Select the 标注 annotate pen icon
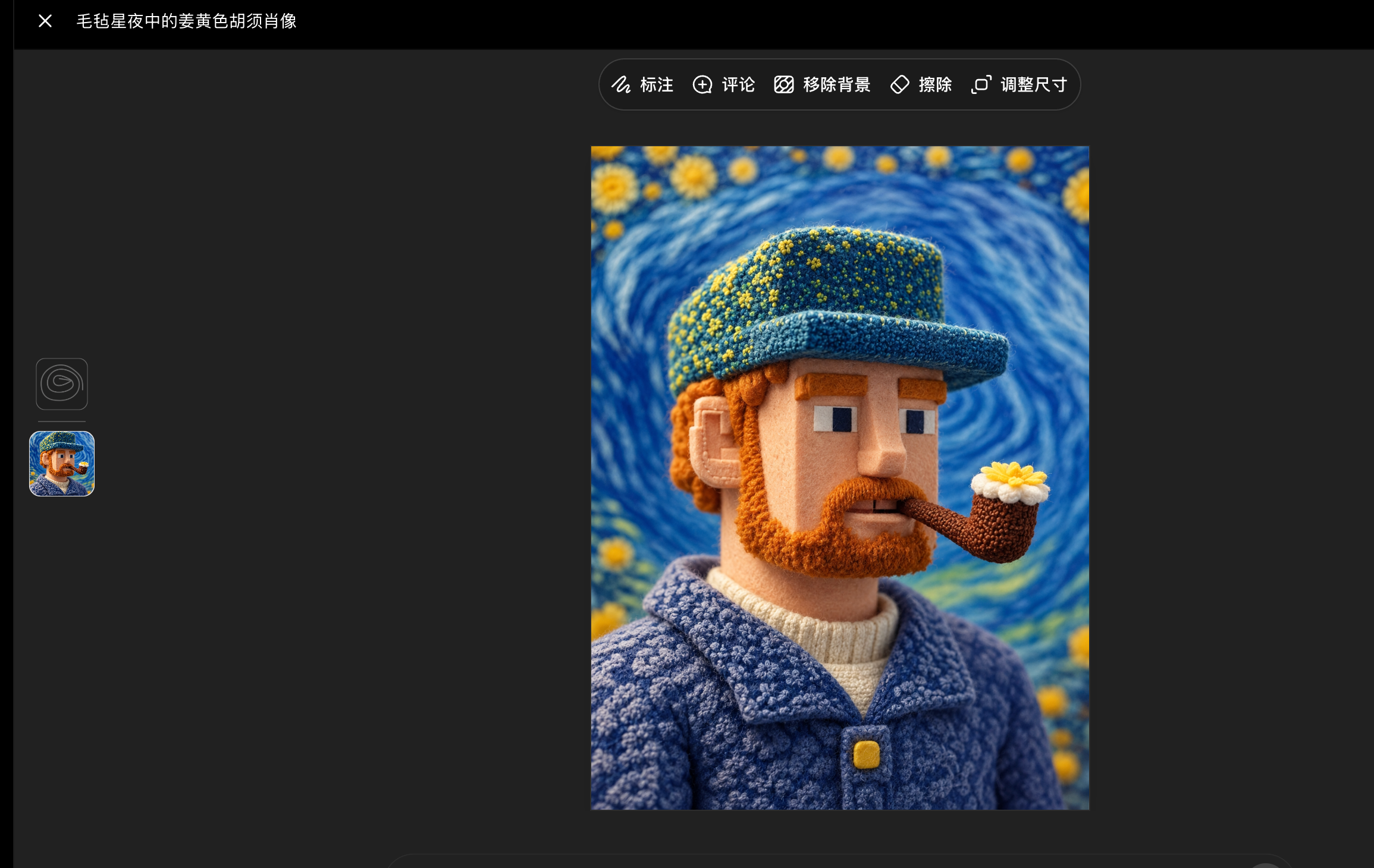The image size is (1374, 868). point(621,84)
